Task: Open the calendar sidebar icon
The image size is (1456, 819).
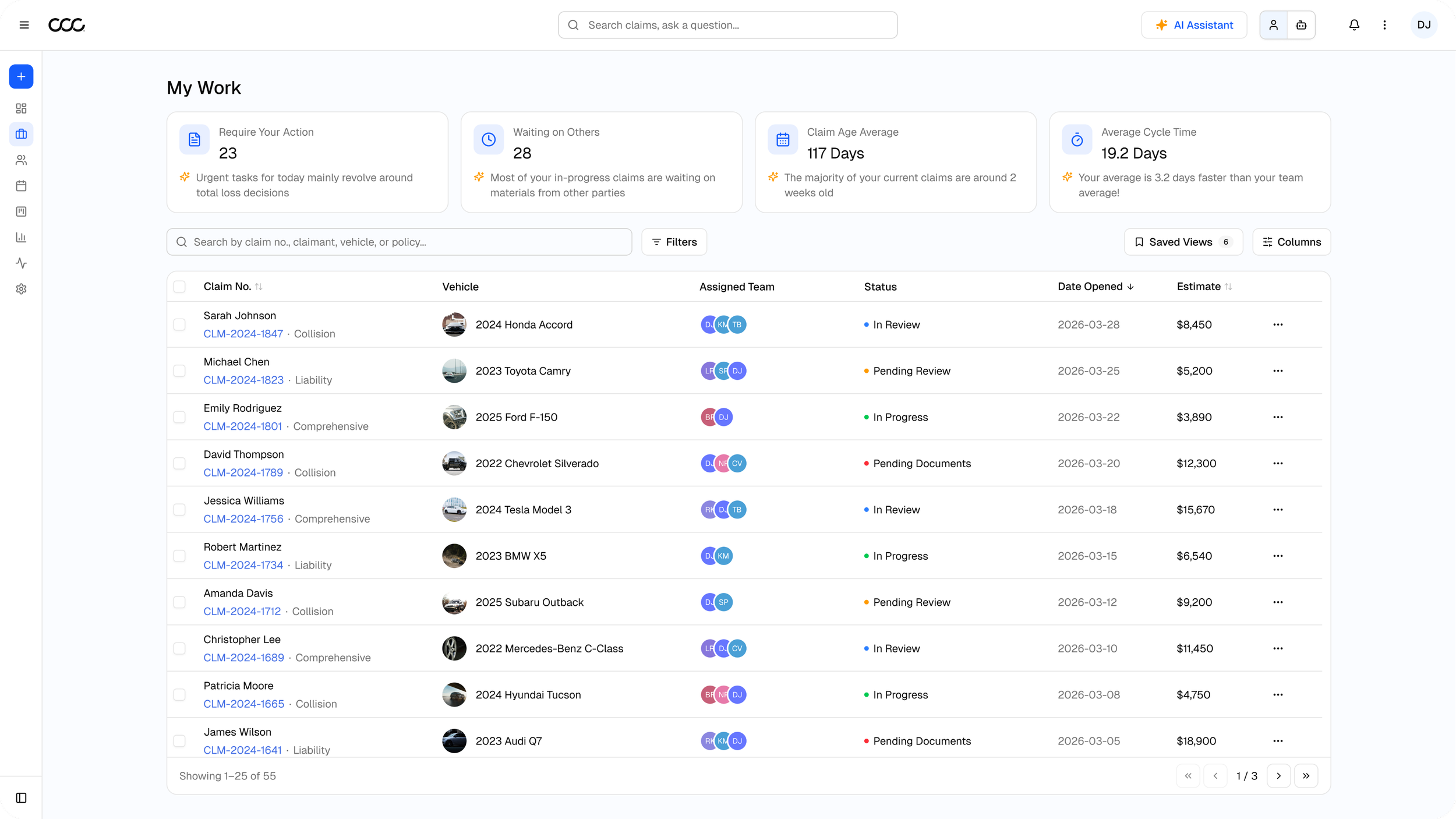Action: 21,186
